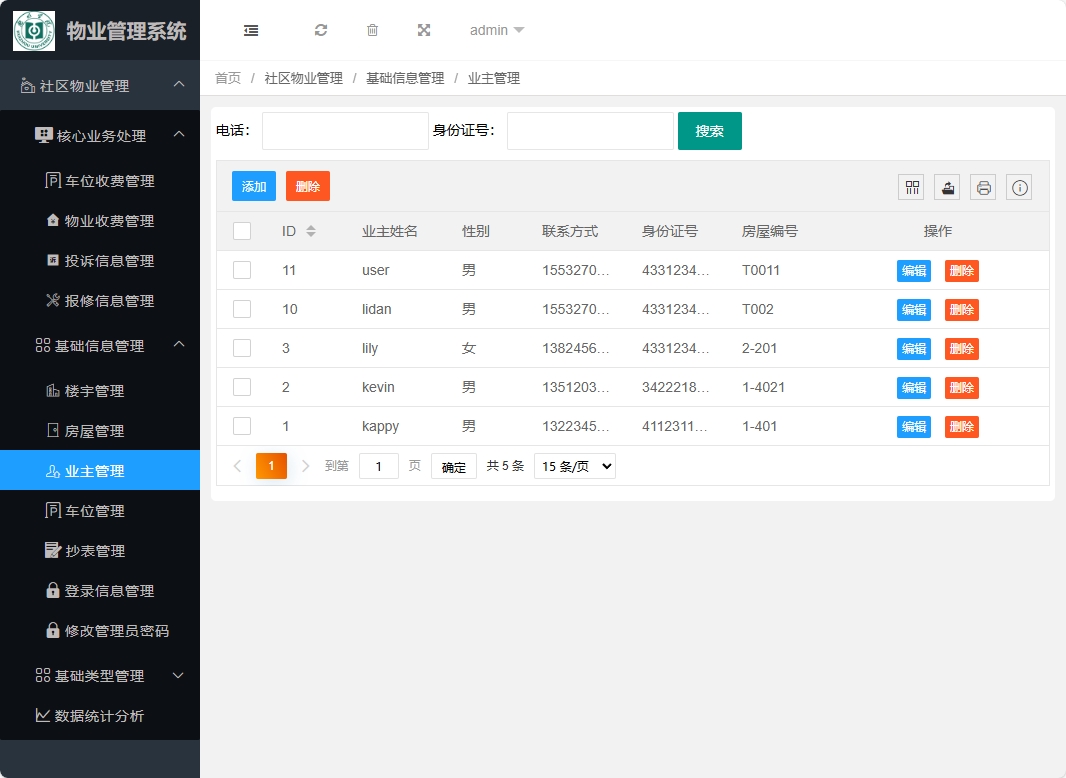
Task: Check the row for owner kappy
Action: coord(241,426)
